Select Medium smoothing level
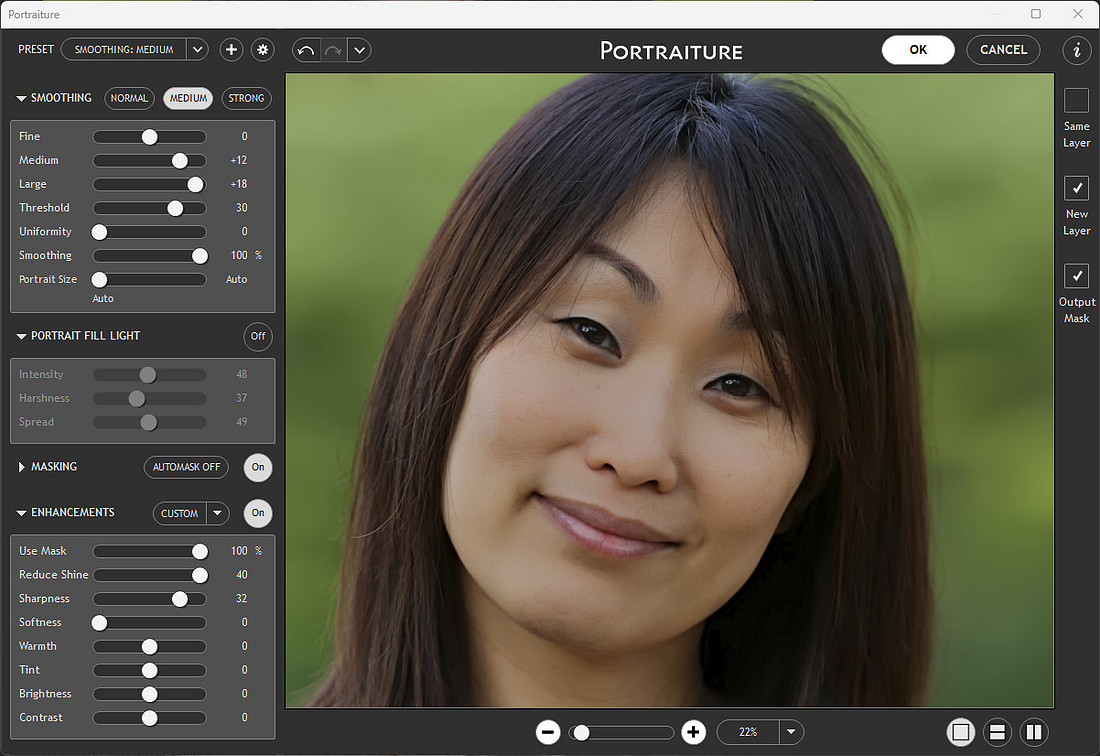Viewport: 1100px width, 756px height. 188,98
